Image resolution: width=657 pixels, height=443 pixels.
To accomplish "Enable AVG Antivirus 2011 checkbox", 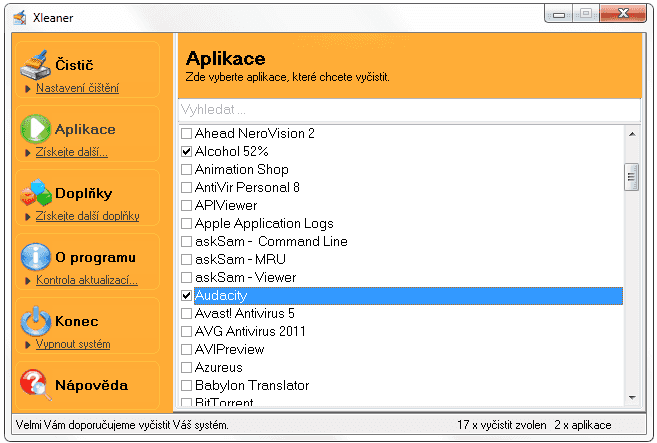I will [x=186, y=332].
